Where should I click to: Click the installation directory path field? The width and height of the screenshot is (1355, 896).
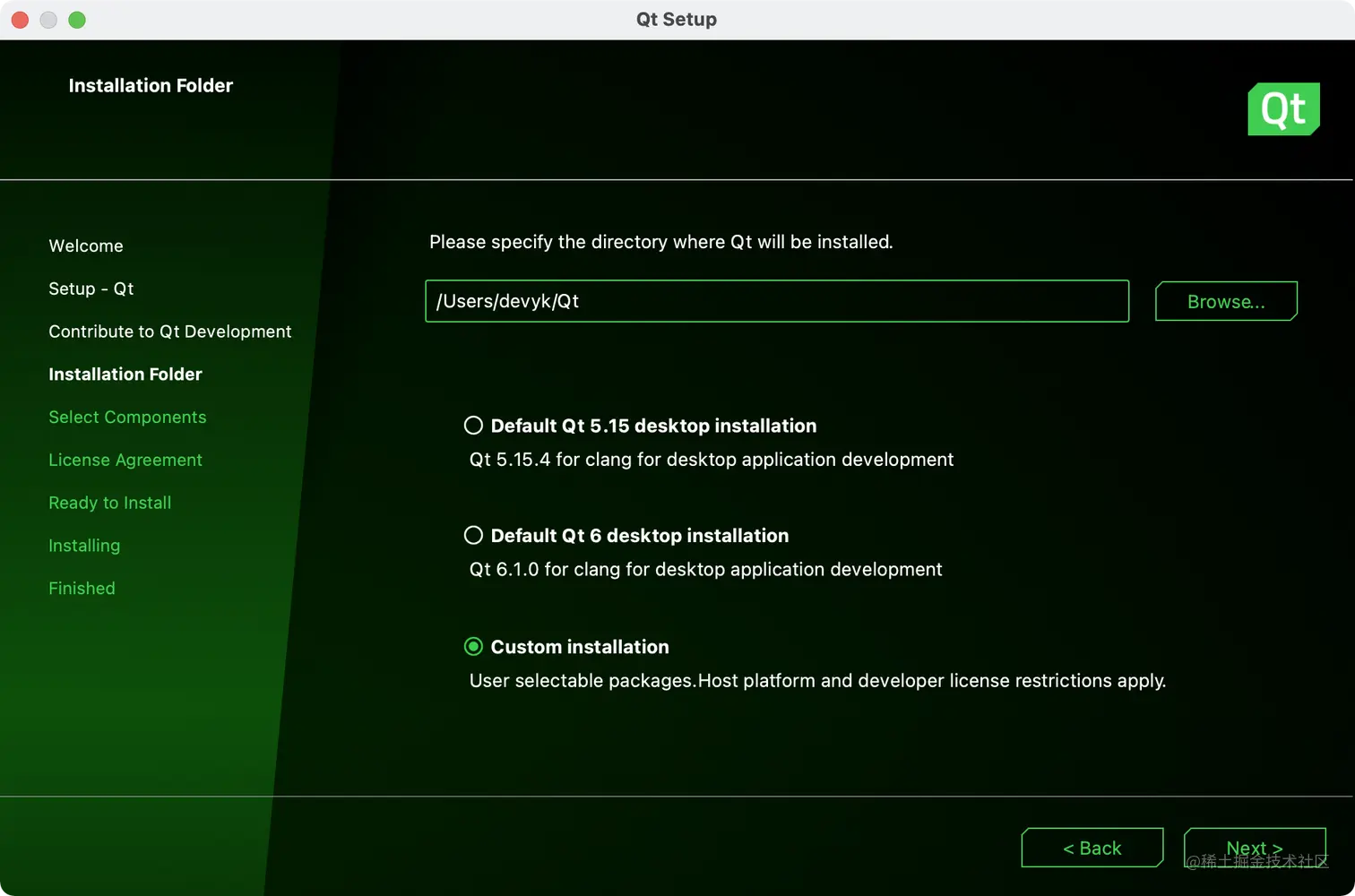[777, 301]
